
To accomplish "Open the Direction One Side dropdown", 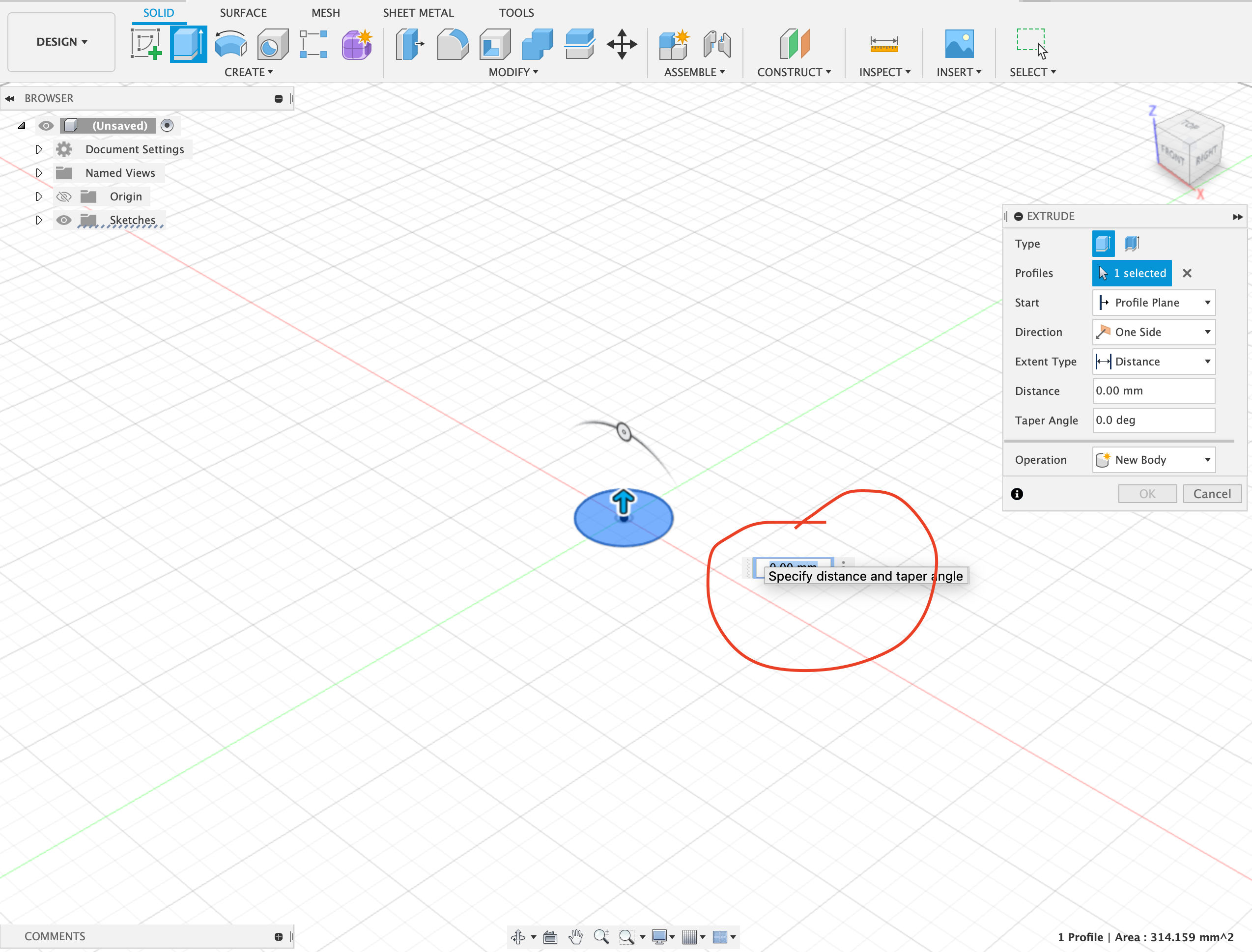I will pyautogui.click(x=1153, y=332).
